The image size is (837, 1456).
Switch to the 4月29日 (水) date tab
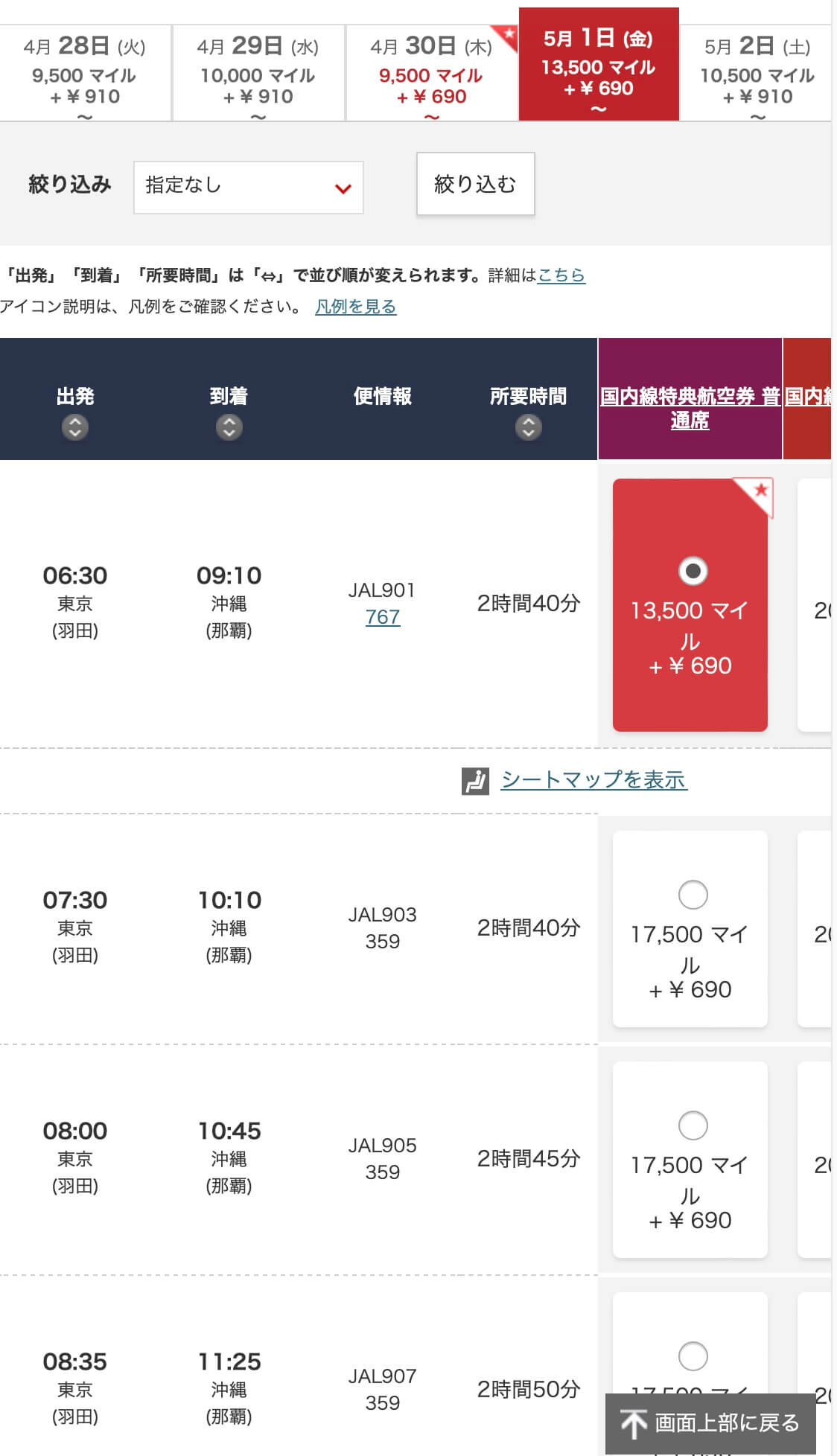tap(258, 72)
